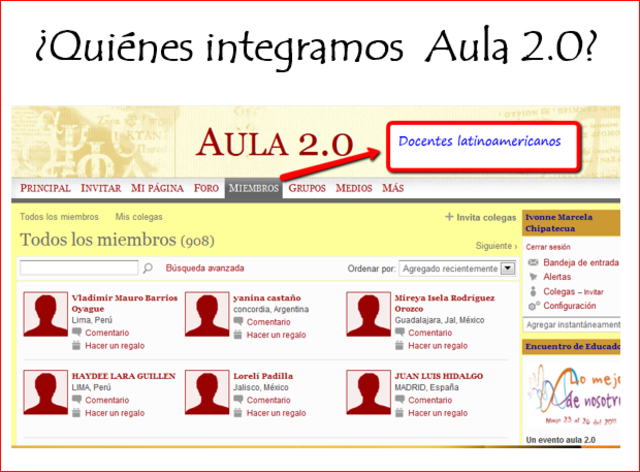This screenshot has height=472, width=640.
Task: Open Lorelí Padilla profile name
Action: [263, 376]
